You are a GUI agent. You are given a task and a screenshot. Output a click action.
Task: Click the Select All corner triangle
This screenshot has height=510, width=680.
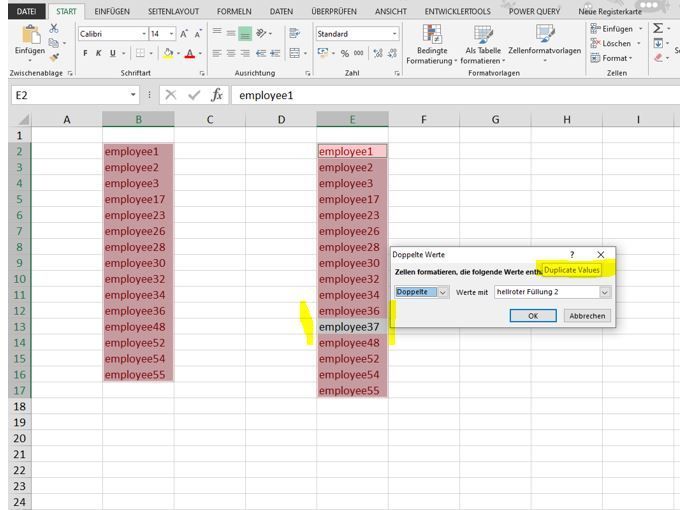click(23, 119)
